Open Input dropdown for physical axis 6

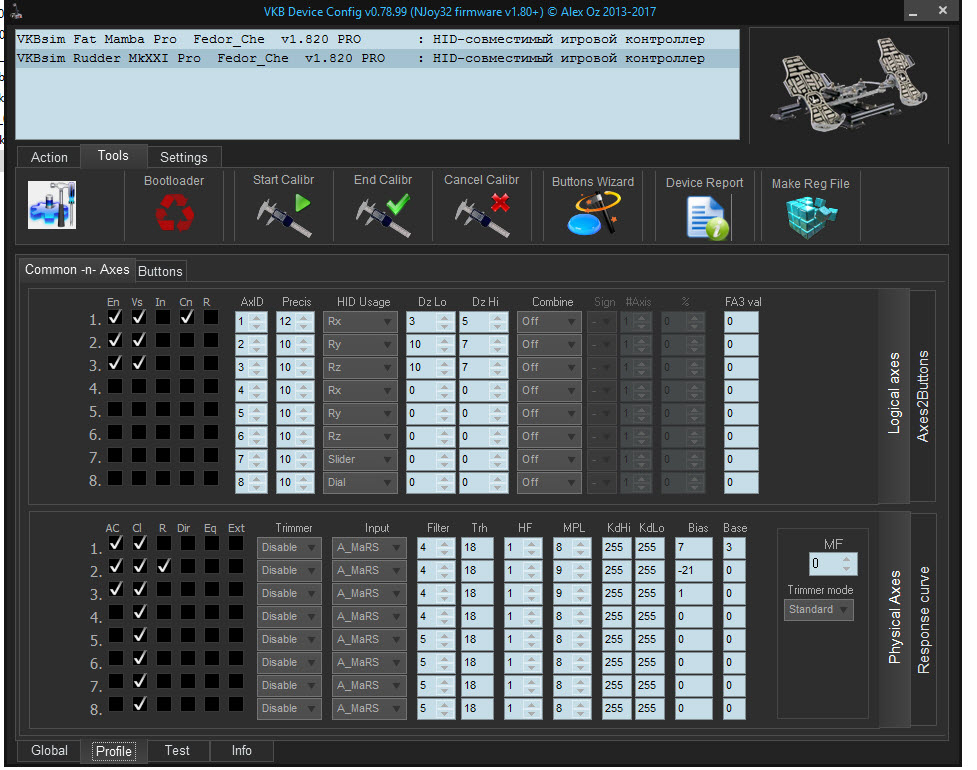(x=369, y=663)
